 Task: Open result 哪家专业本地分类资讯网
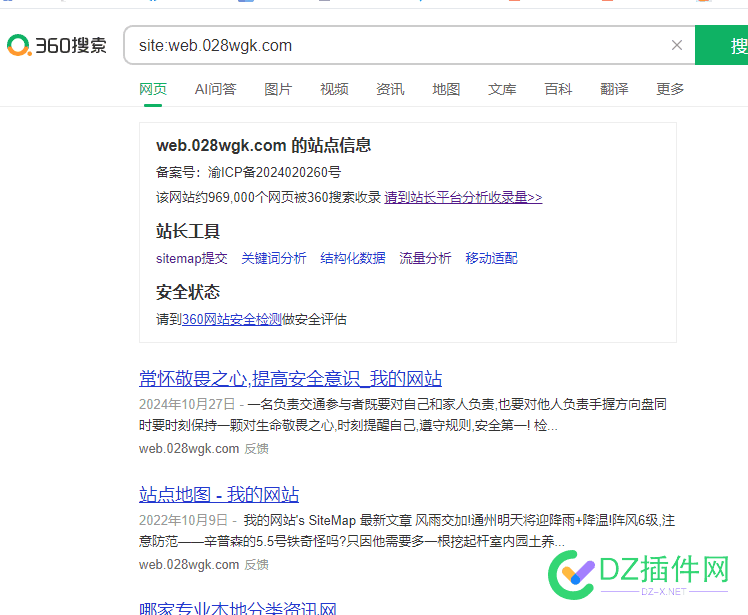pos(238,608)
